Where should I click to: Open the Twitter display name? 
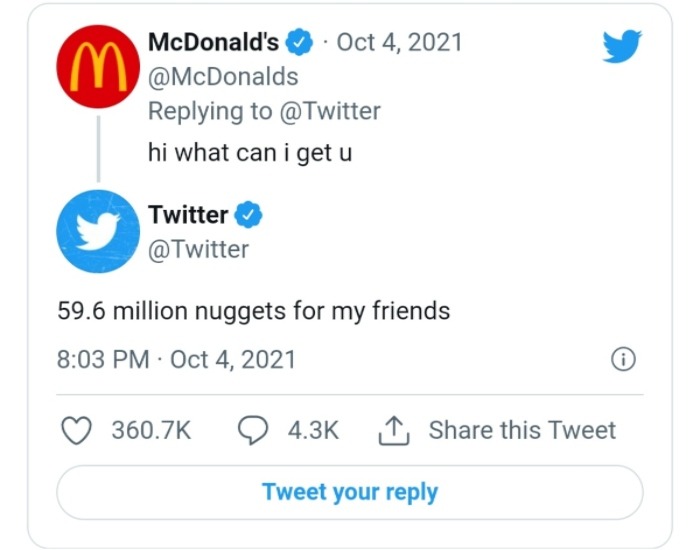click(188, 215)
